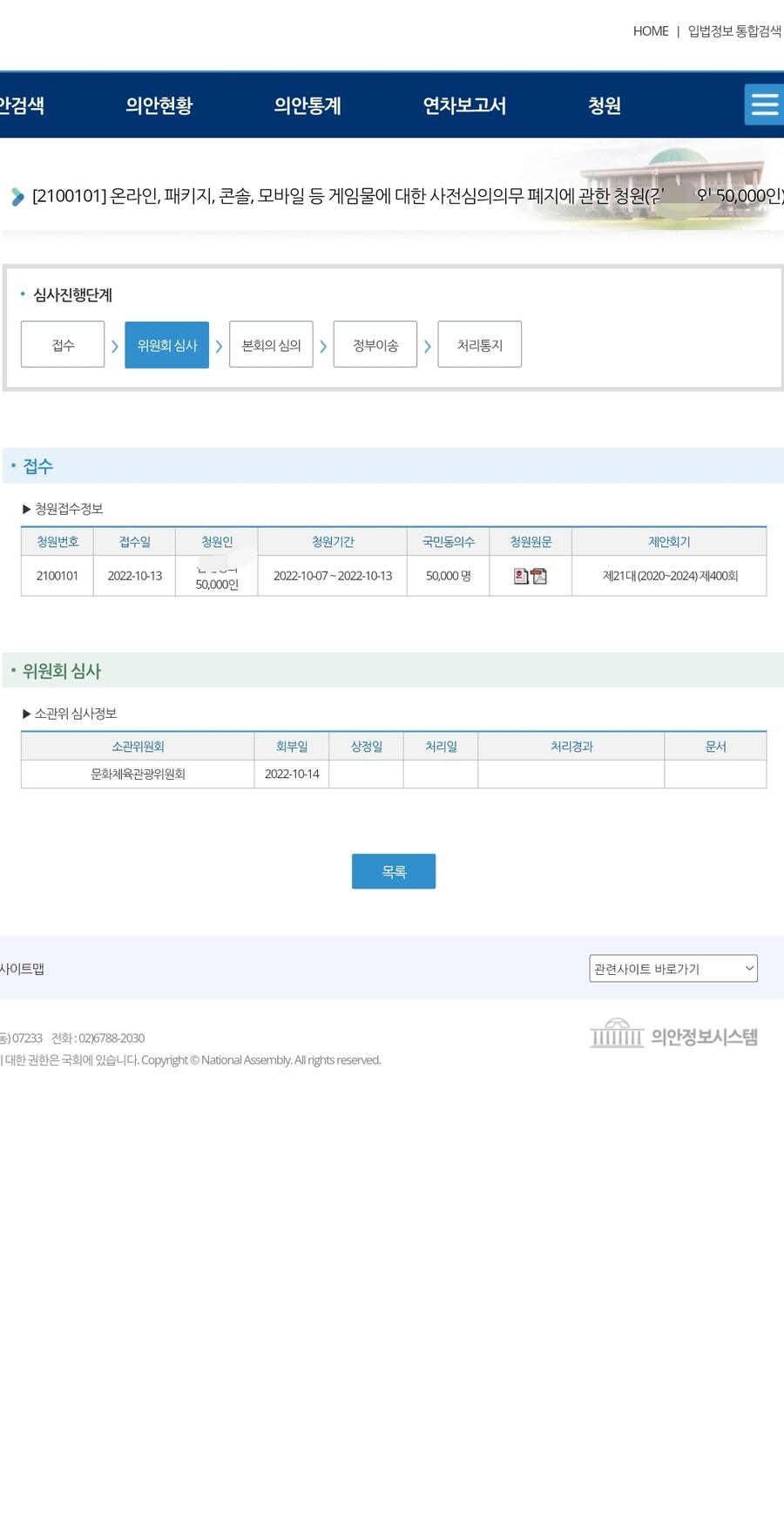
Task: Select the 위원회 심사 progress step
Action: [167, 345]
